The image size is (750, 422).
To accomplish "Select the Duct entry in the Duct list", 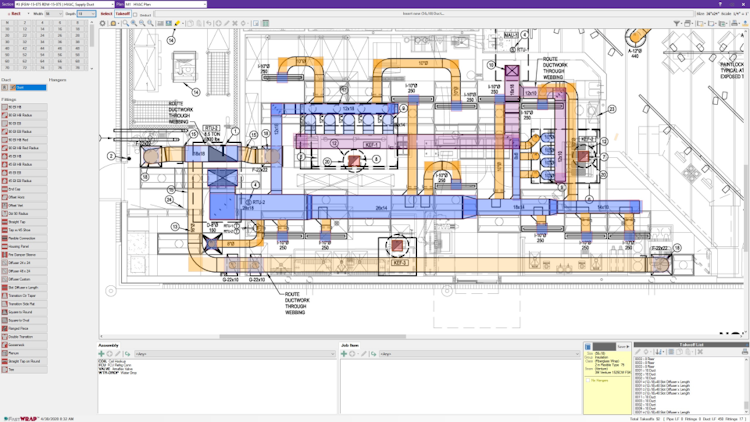I will 28,88.
